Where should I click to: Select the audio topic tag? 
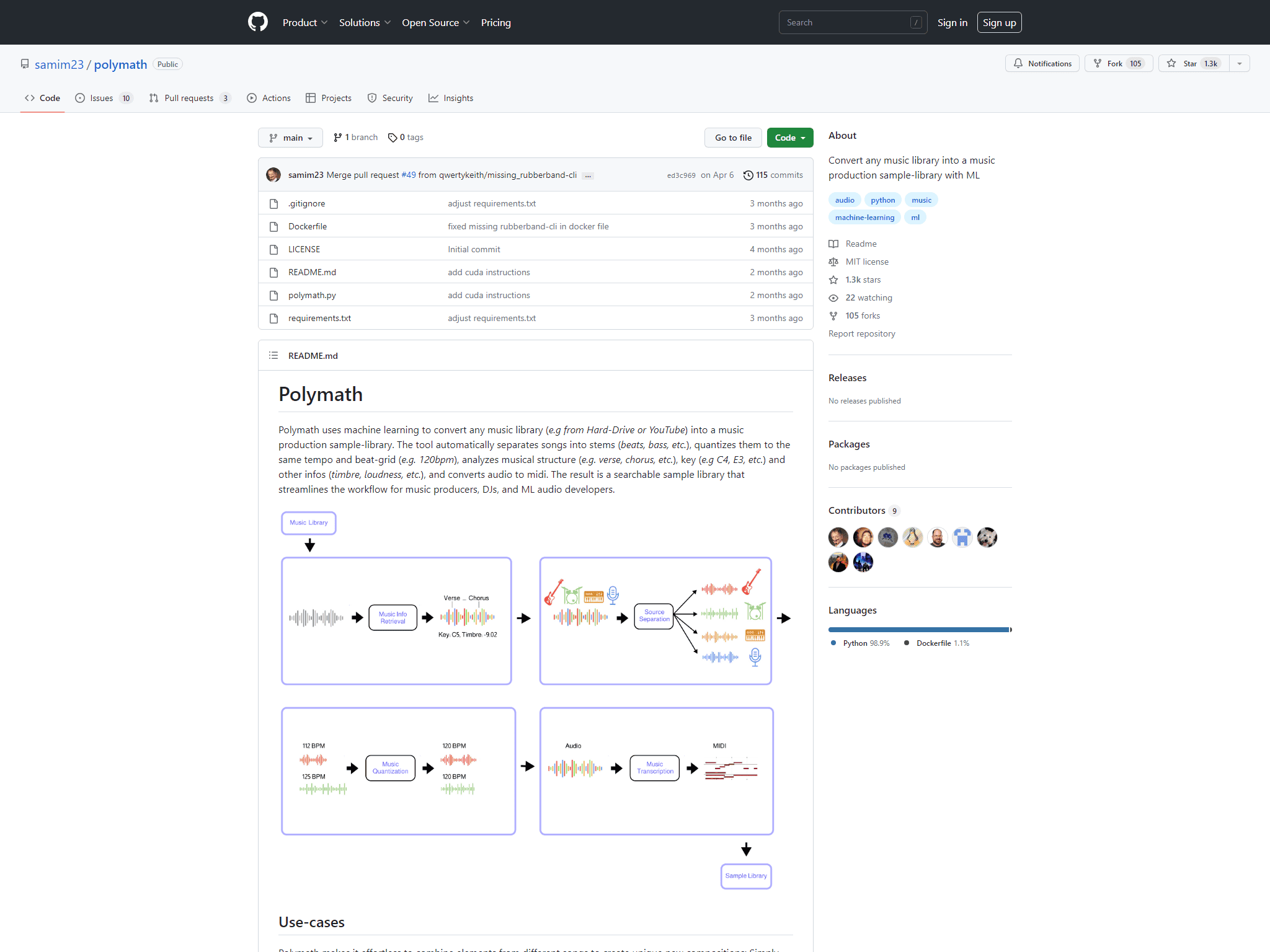point(845,200)
